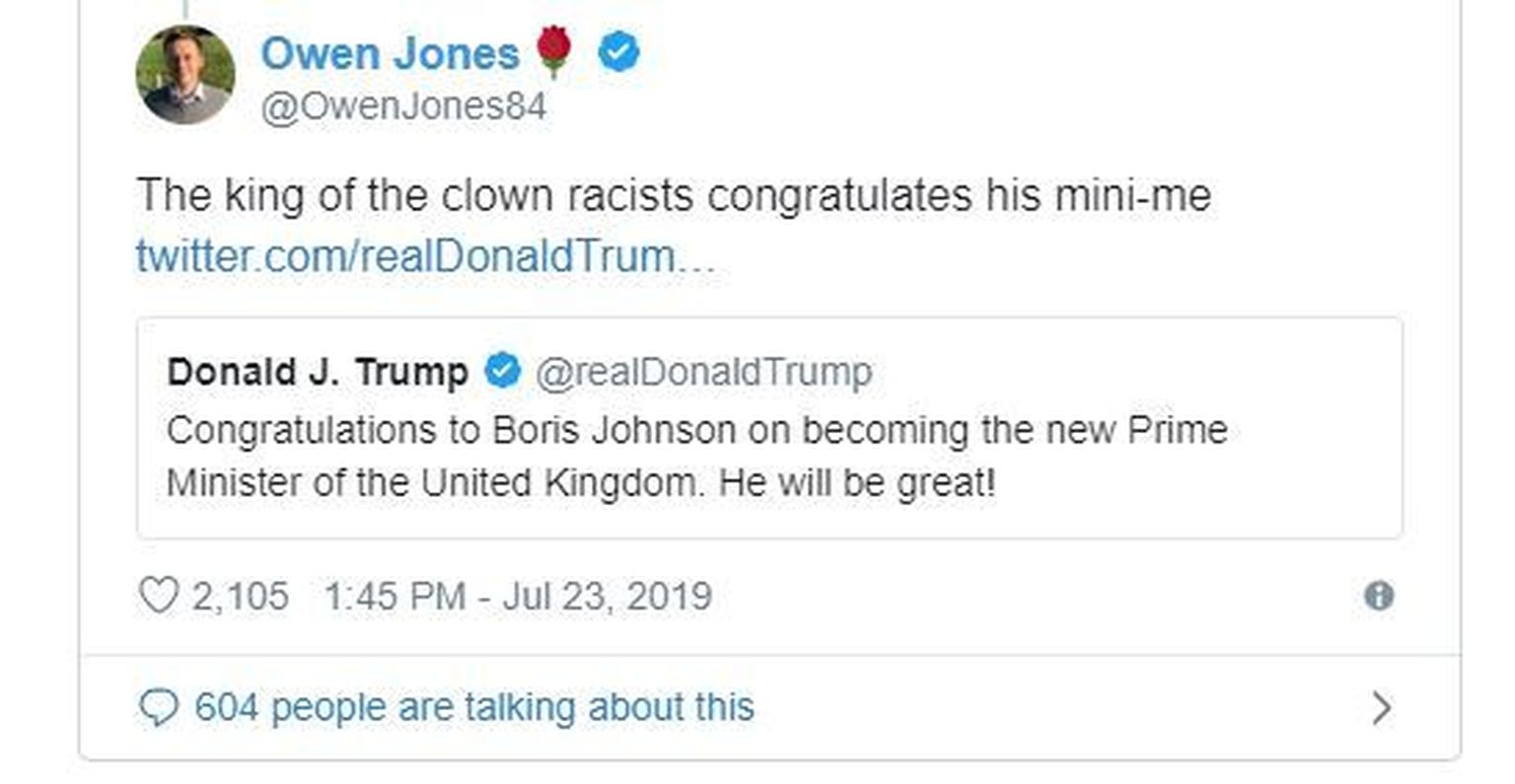This screenshot has width=1515, height=784.
Task: Follow the twitter.com/realDonaldTrum... link
Action: click(424, 256)
